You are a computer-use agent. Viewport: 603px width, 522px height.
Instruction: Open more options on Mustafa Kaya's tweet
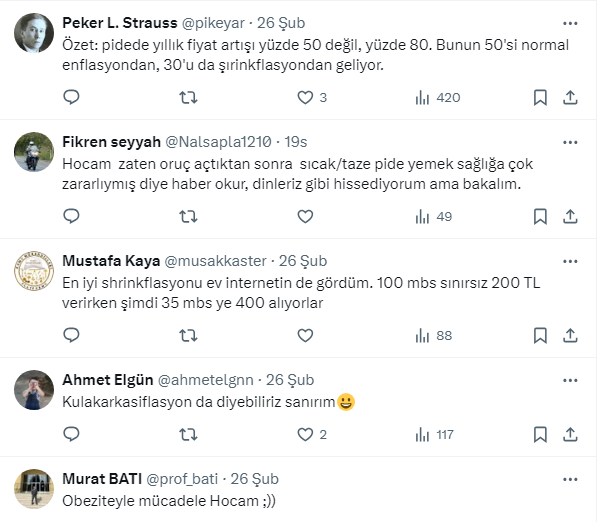click(570, 260)
